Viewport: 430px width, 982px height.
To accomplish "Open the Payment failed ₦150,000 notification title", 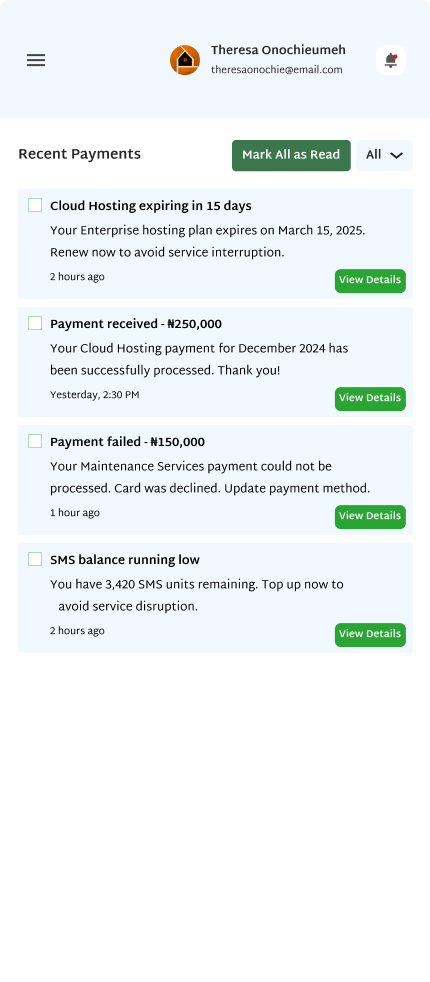I will tap(127, 442).
